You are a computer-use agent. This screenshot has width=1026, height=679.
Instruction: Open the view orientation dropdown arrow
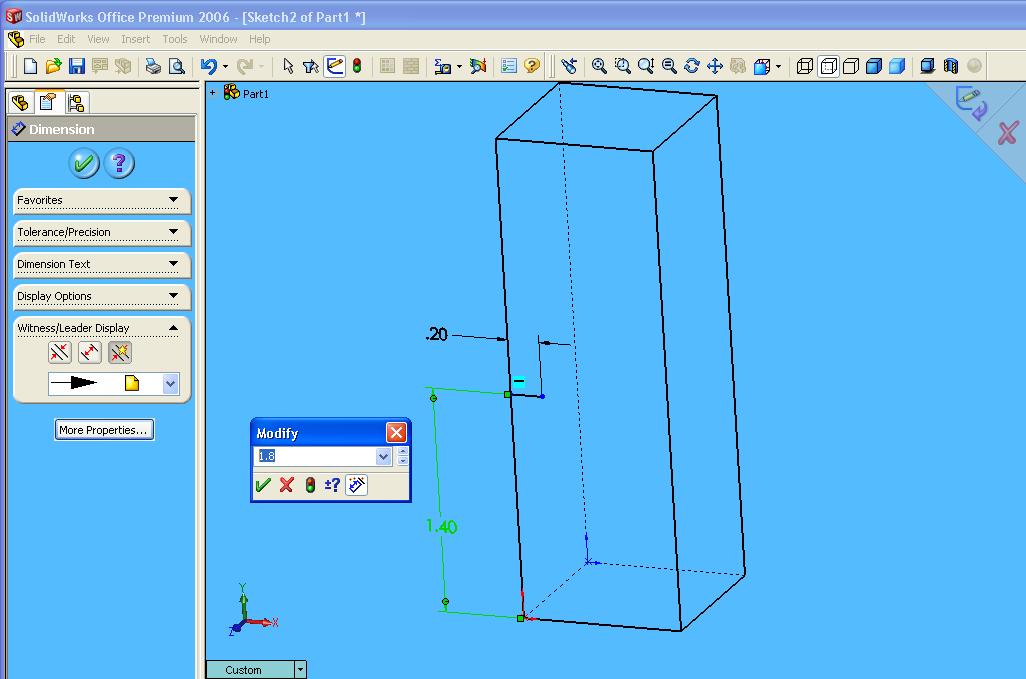click(x=778, y=66)
